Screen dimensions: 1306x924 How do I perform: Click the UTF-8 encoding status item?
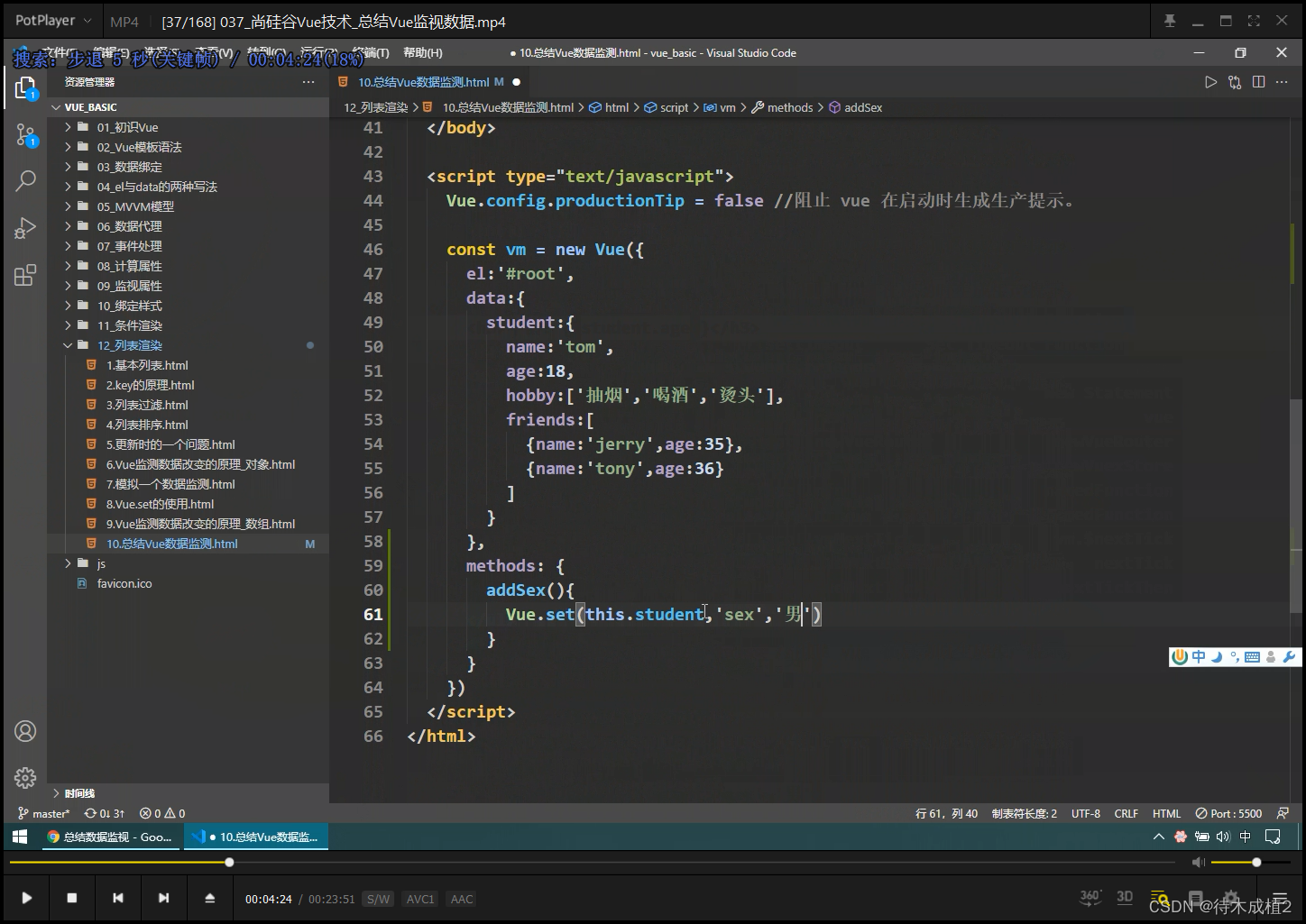tap(1086, 813)
